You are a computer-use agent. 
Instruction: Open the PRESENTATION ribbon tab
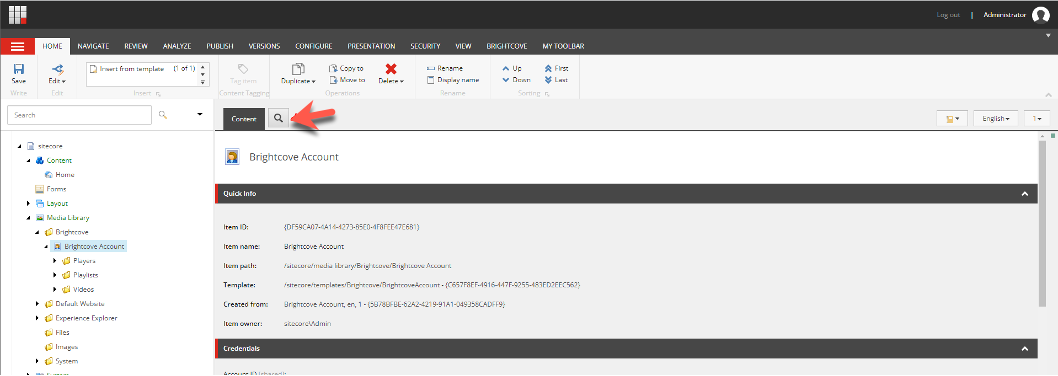pos(371,46)
